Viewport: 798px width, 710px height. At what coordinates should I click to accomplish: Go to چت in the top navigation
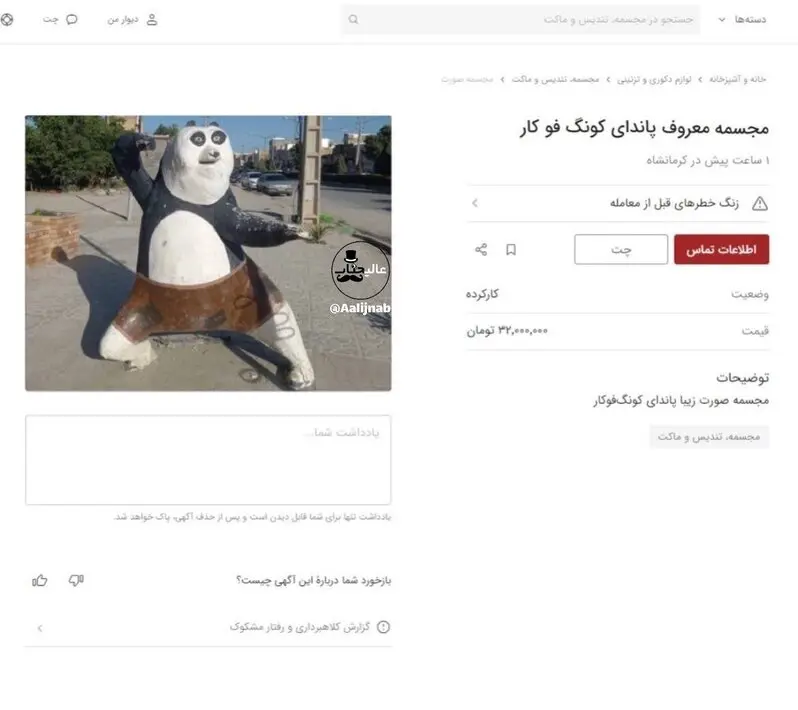click(x=50, y=19)
